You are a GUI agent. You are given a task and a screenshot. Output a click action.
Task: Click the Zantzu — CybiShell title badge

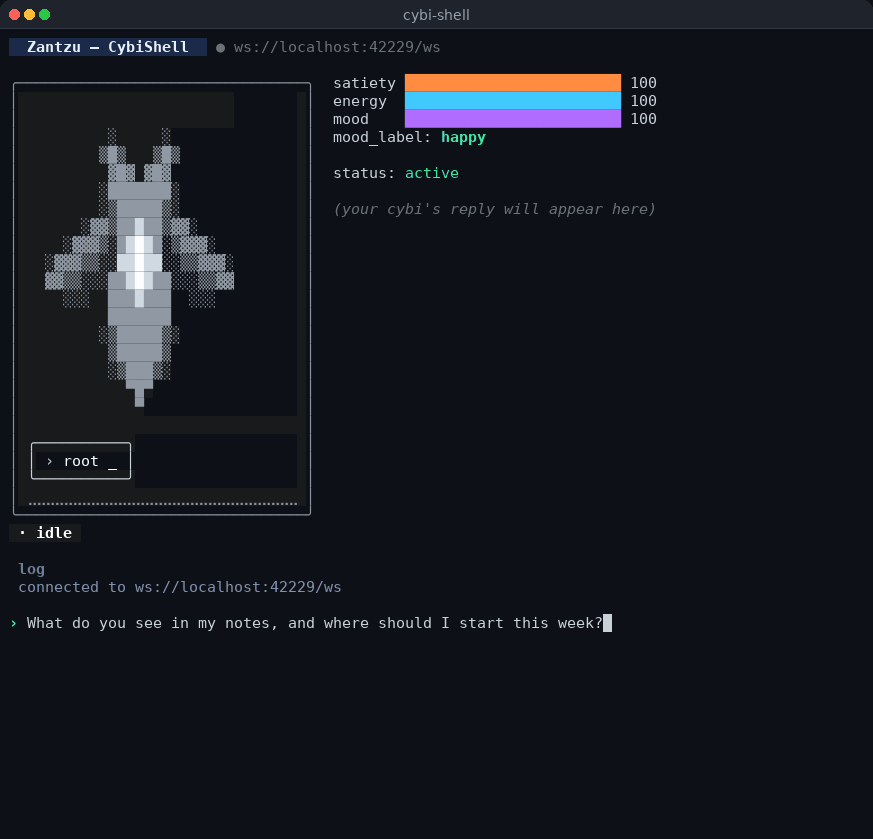pyautogui.click(x=108, y=47)
